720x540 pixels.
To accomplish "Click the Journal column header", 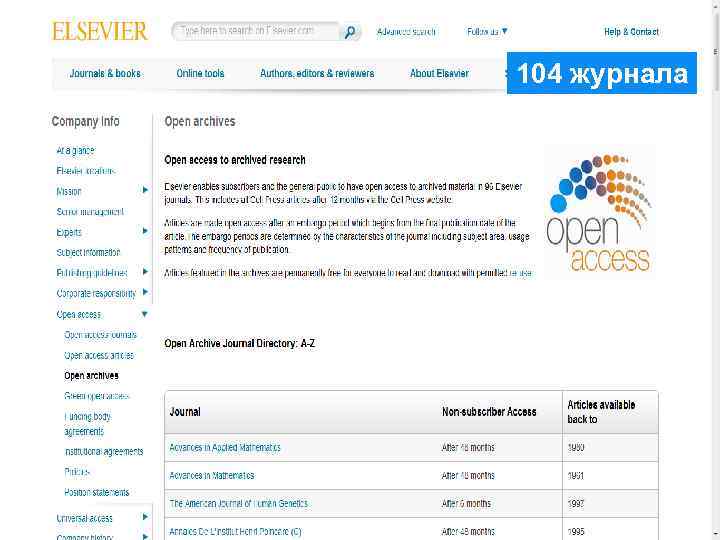I will point(185,411).
